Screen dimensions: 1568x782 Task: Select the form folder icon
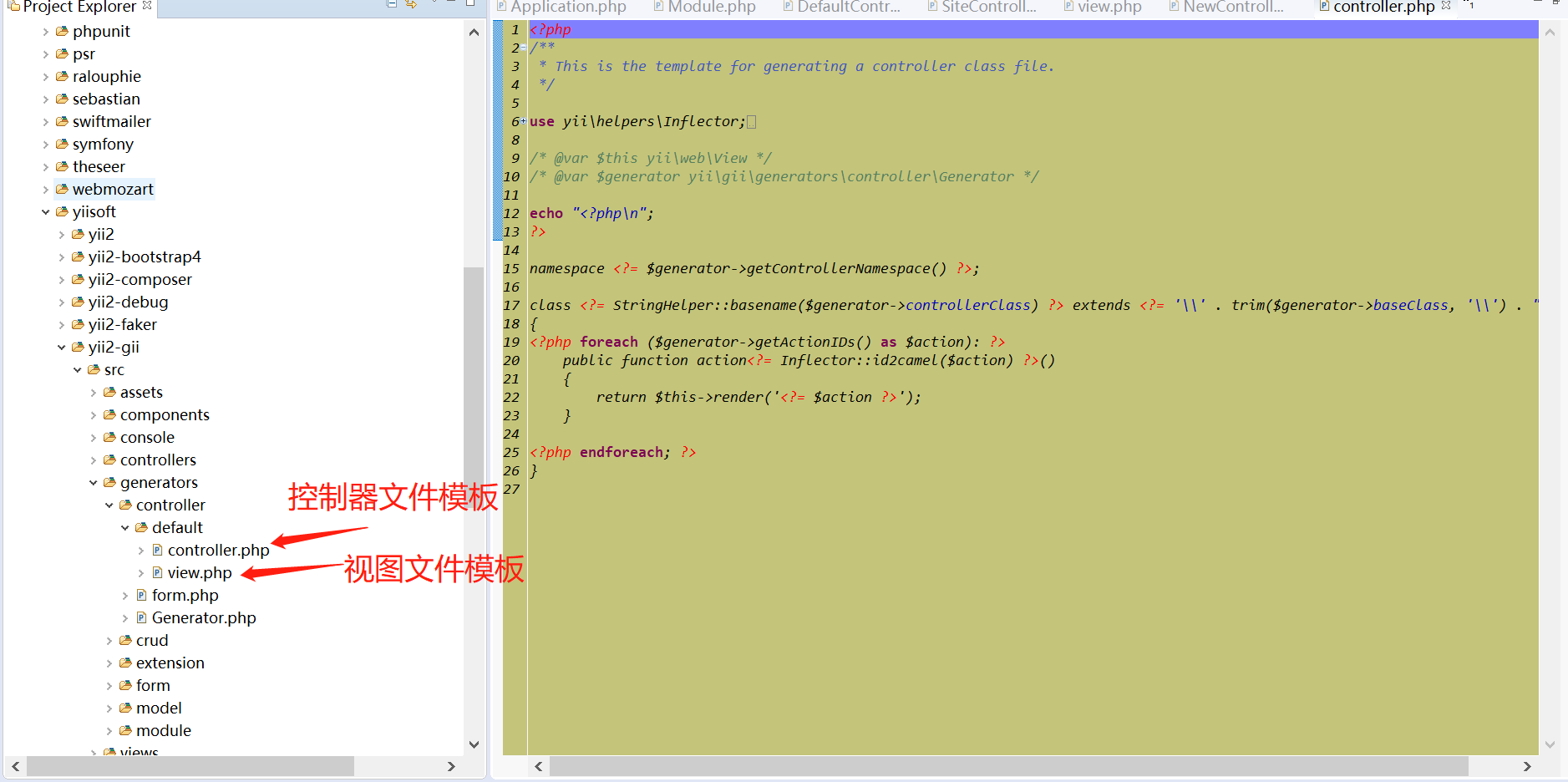[125, 686]
